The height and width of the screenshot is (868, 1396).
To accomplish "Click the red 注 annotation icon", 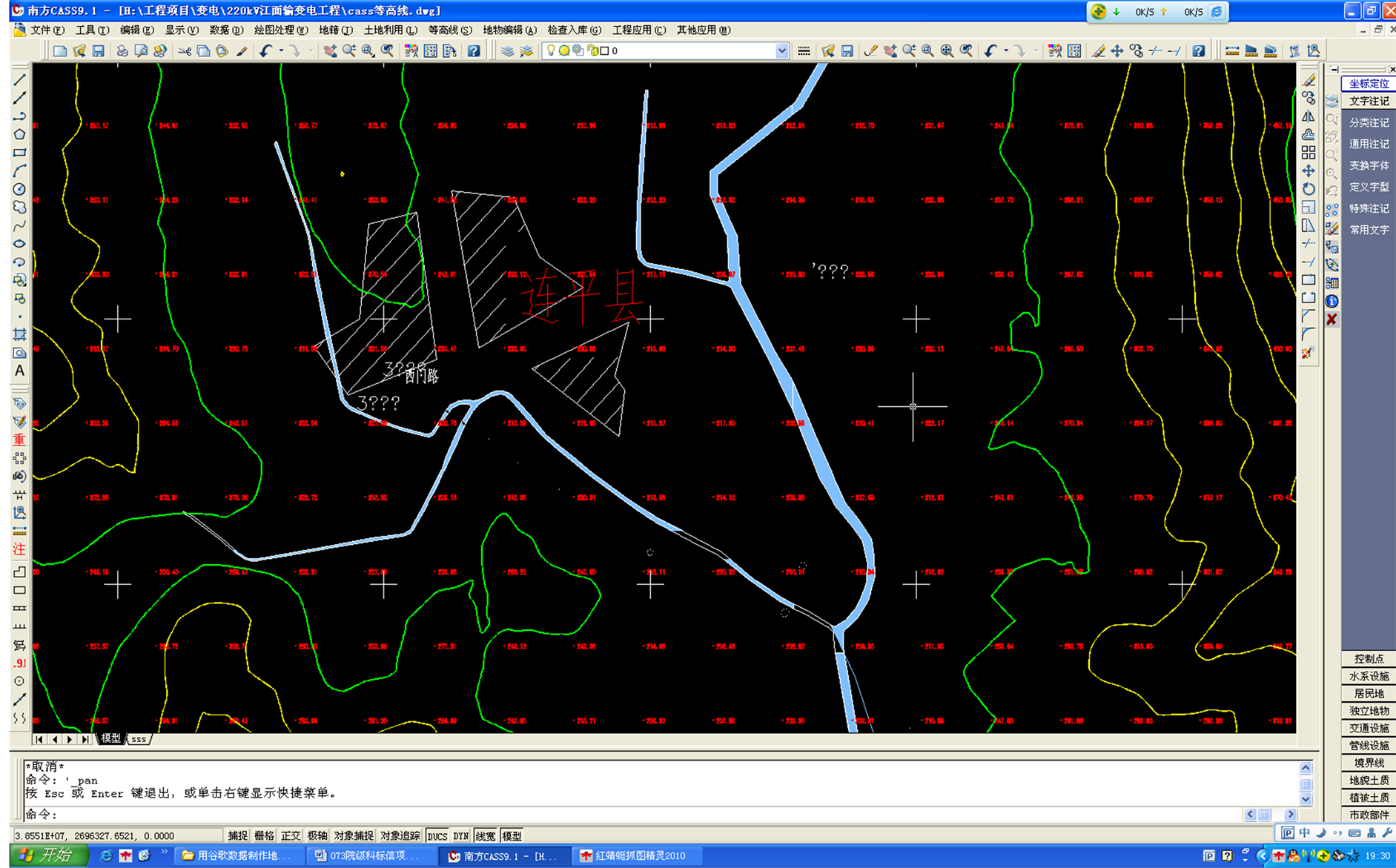I will (19, 549).
